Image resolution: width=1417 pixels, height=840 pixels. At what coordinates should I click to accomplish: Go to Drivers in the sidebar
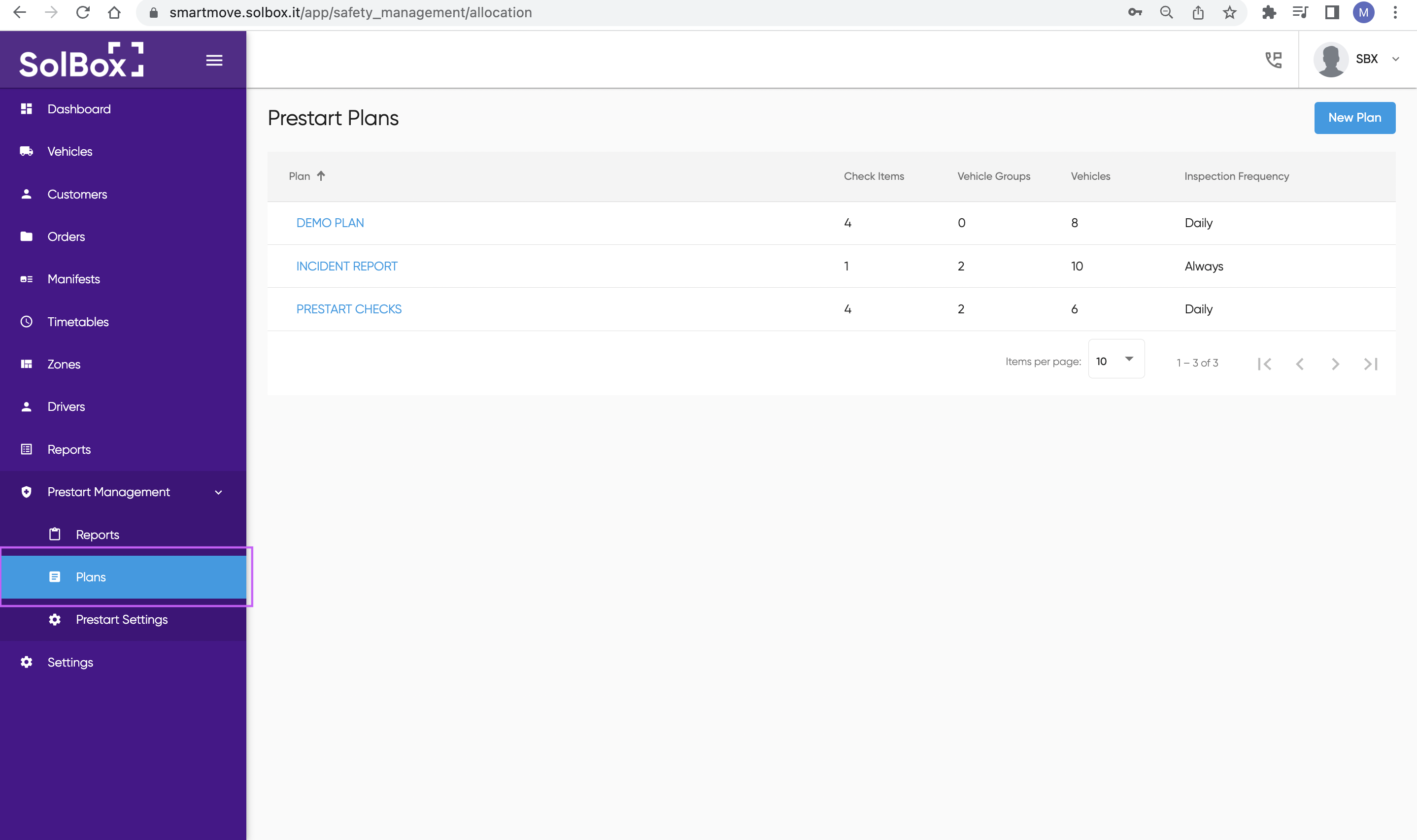pos(123,406)
